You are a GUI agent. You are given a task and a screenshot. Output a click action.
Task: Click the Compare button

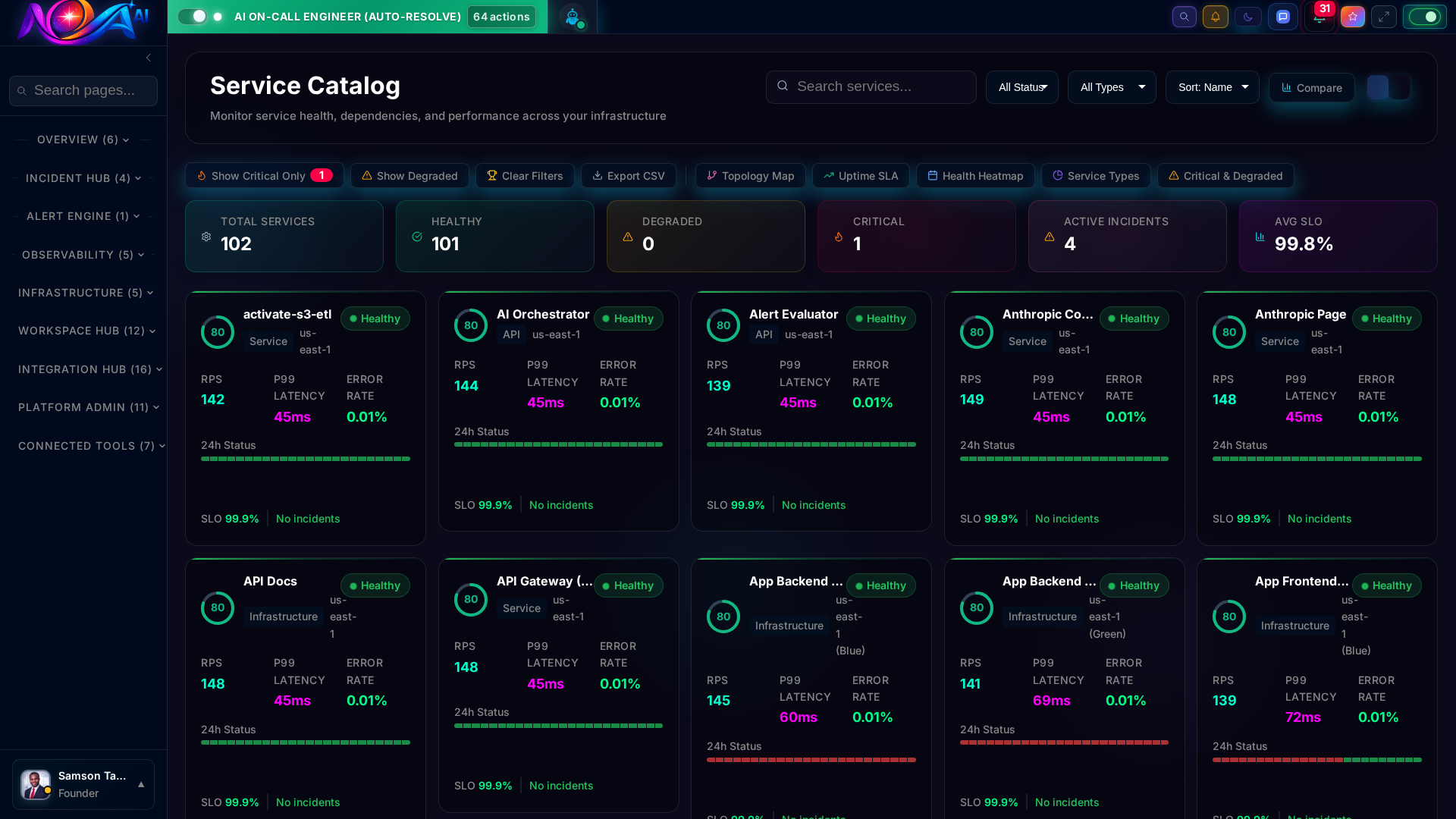pyautogui.click(x=1311, y=88)
